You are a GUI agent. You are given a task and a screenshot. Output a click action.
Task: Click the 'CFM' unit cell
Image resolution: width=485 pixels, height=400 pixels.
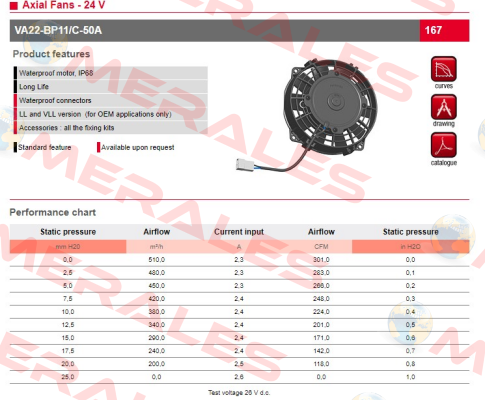coord(321,247)
